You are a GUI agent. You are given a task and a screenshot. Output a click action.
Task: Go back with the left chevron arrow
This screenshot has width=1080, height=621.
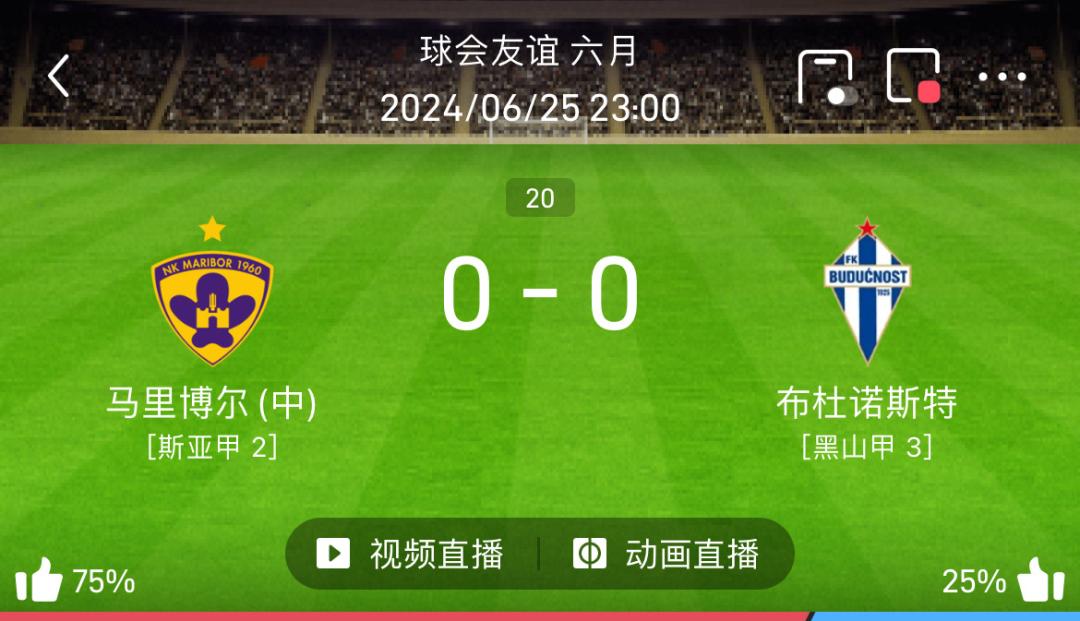[59, 76]
